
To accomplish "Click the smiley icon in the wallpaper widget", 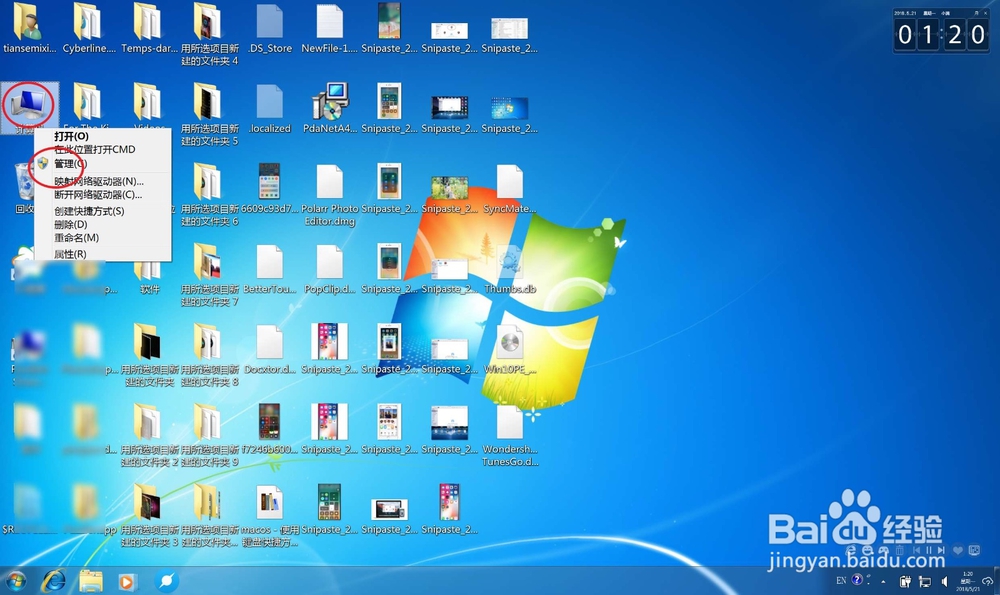I will click(867, 550).
